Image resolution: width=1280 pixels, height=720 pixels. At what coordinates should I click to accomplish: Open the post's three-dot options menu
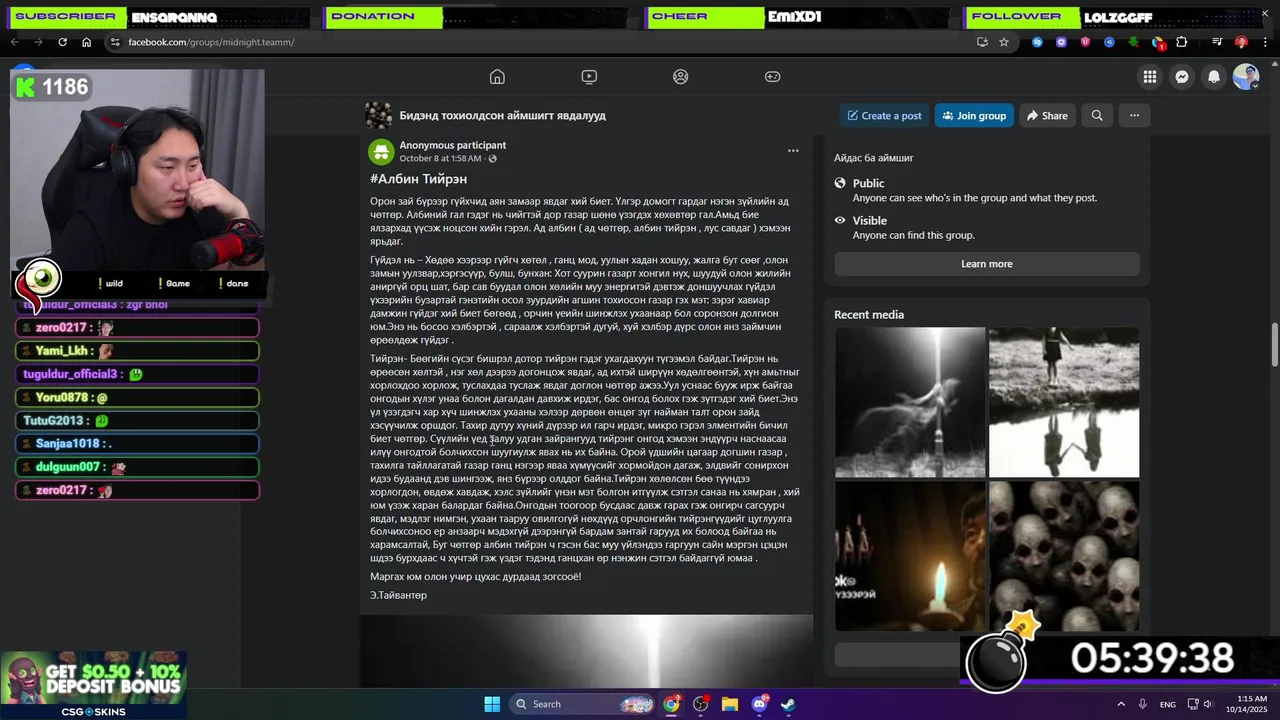coord(793,151)
